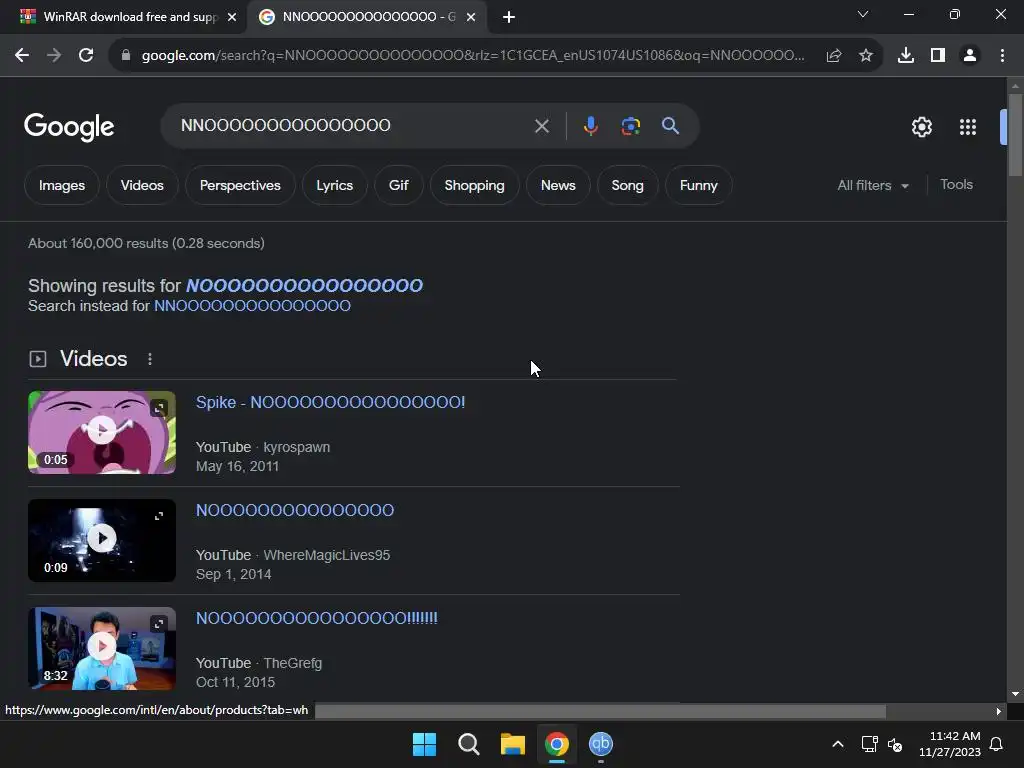Open the NOOOOOOOOOOOOOOOO!!!!!!! TheGrefg video
The height and width of the screenshot is (768, 1024).
coord(317,618)
